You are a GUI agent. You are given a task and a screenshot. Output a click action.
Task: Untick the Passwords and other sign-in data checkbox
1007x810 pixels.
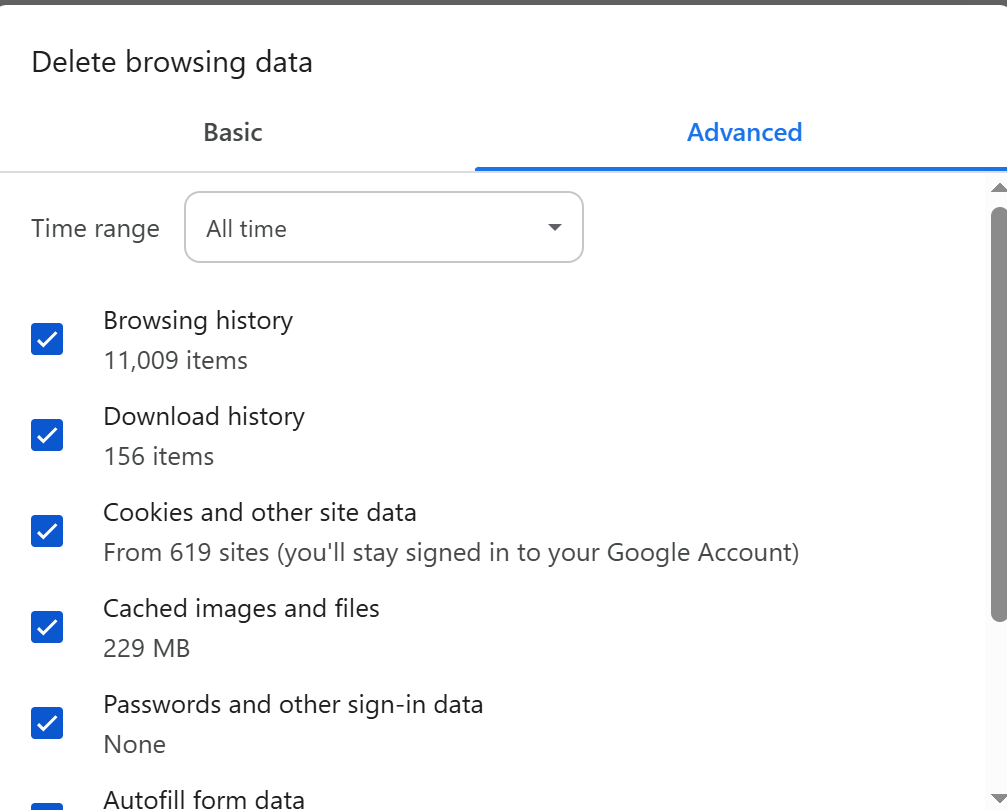47,723
